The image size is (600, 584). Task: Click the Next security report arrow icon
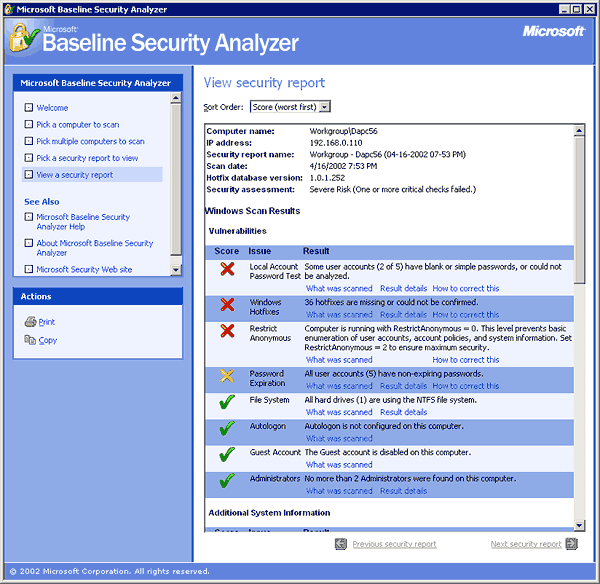click(x=572, y=544)
